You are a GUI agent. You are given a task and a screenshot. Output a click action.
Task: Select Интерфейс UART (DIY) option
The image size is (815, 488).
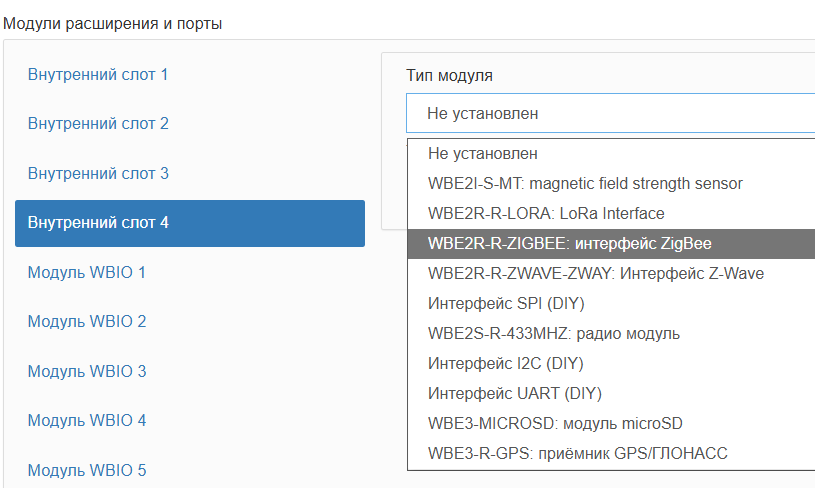click(514, 393)
